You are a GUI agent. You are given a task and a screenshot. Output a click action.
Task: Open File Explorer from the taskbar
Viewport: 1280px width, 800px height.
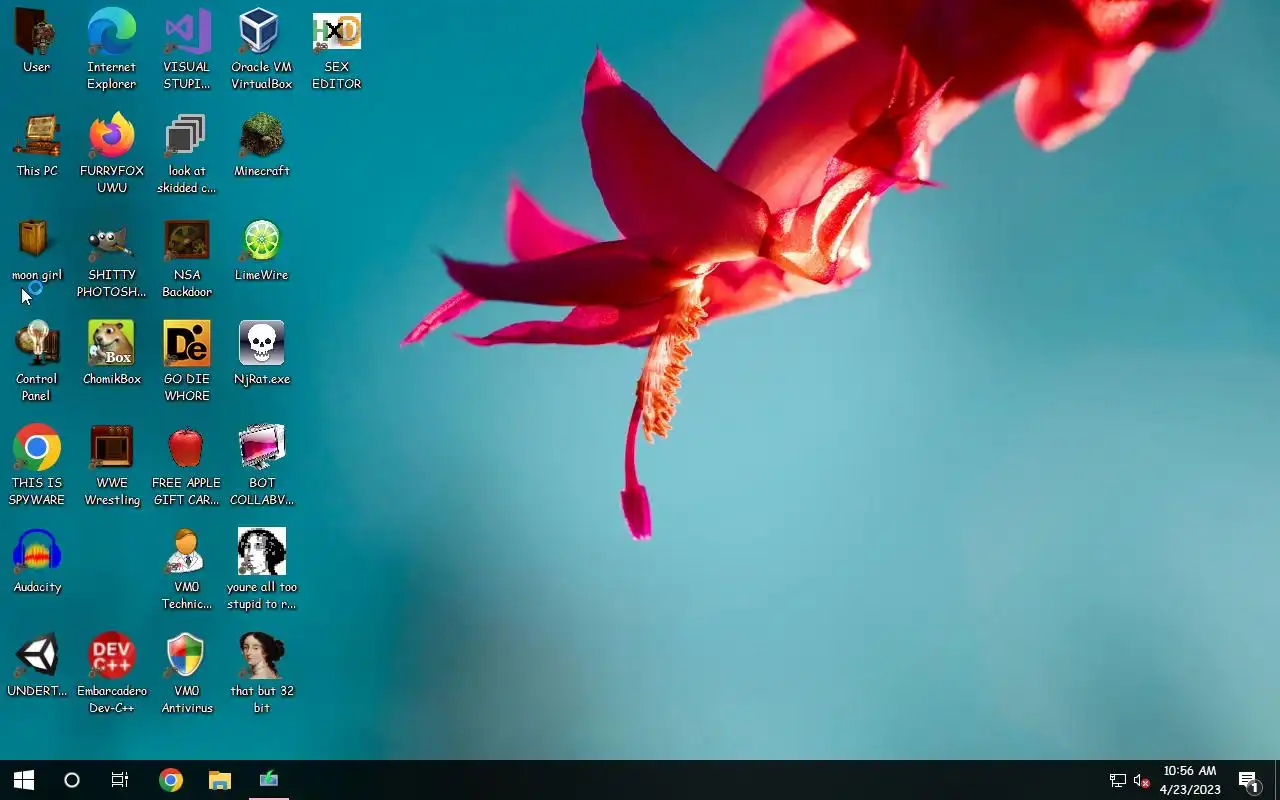[x=220, y=780]
